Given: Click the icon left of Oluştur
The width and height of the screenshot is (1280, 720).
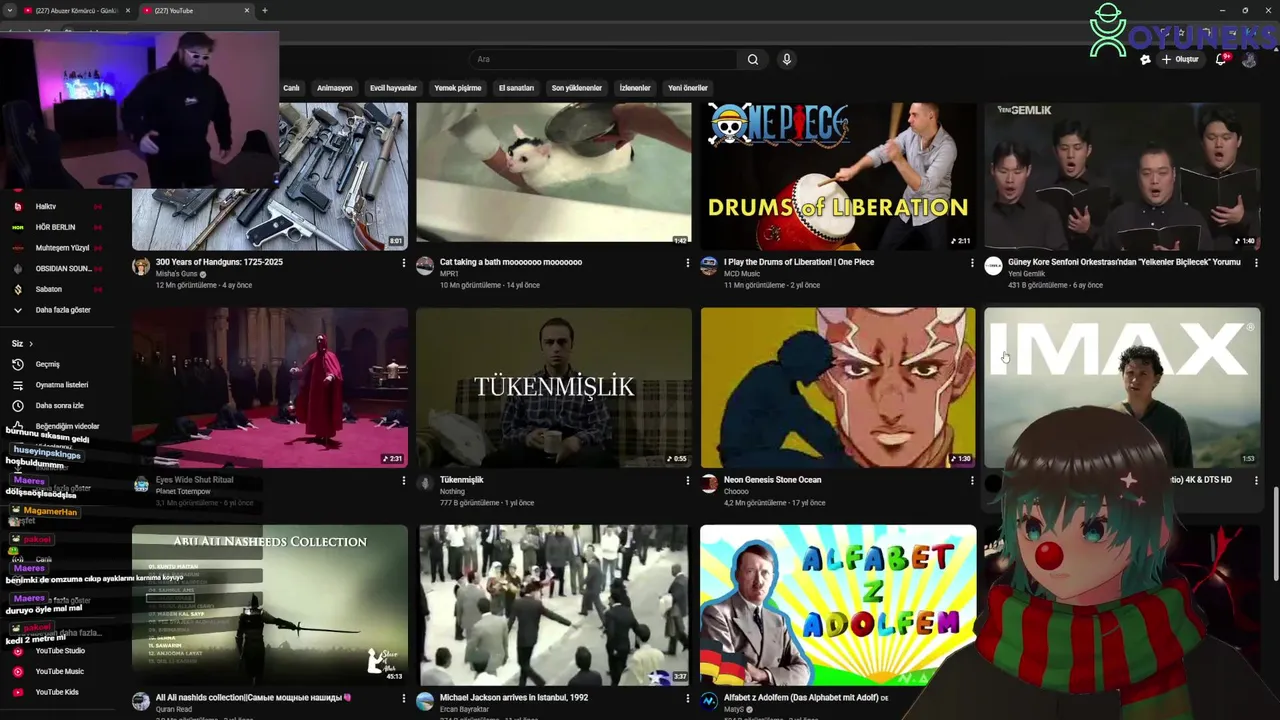Looking at the screenshot, I should [x=1145, y=59].
